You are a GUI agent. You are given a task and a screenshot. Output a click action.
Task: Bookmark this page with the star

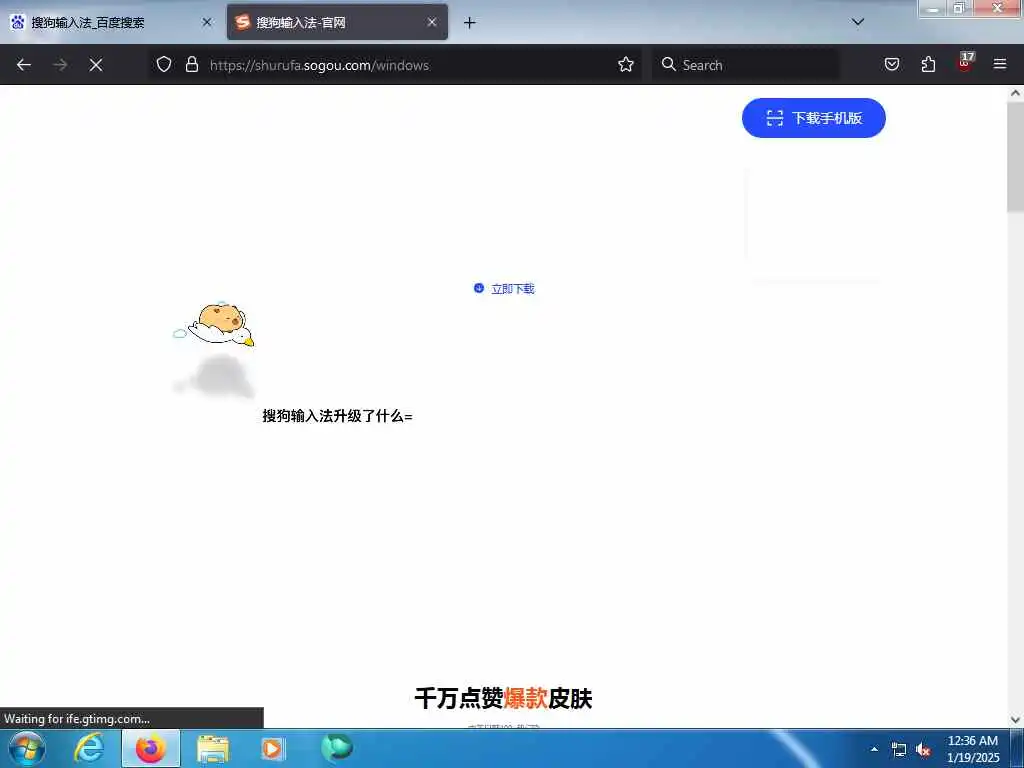point(626,64)
